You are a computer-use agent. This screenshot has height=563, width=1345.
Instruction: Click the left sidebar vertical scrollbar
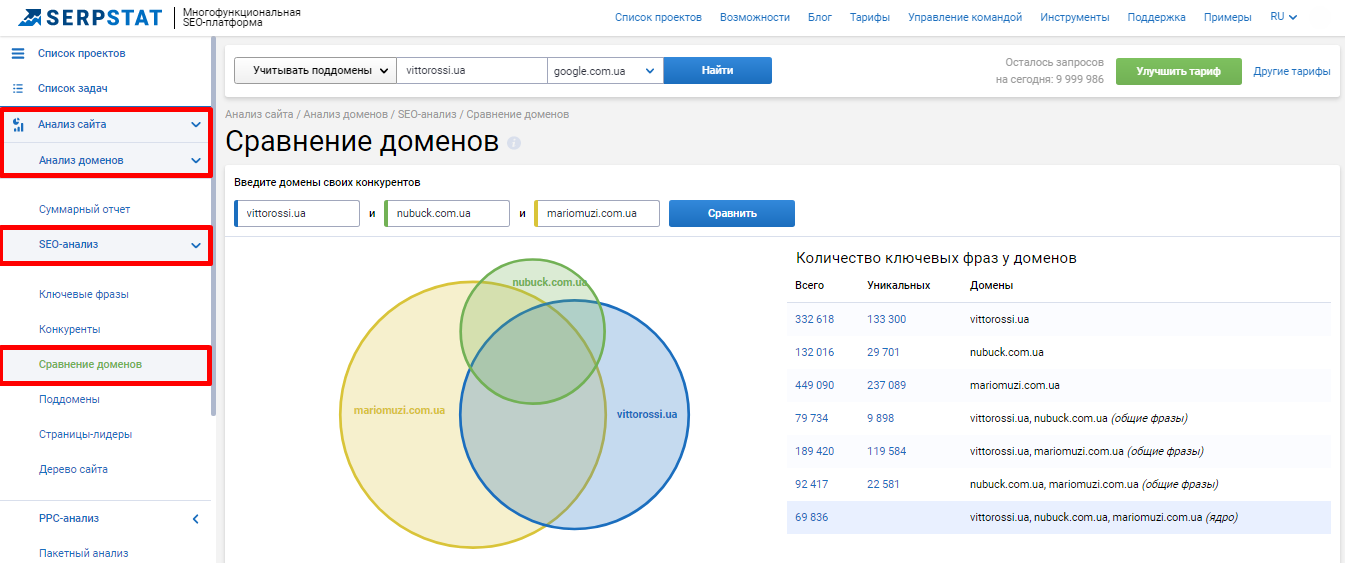(x=214, y=228)
